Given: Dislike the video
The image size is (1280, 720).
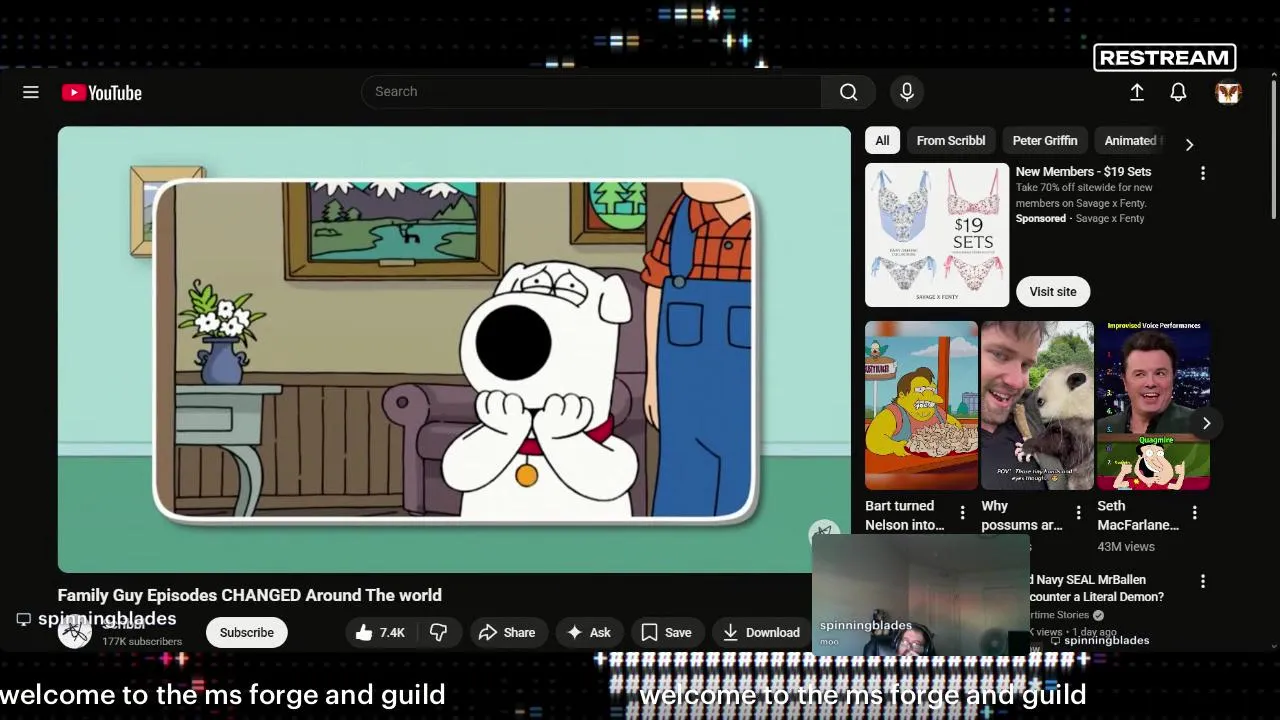Looking at the screenshot, I should pos(439,633).
